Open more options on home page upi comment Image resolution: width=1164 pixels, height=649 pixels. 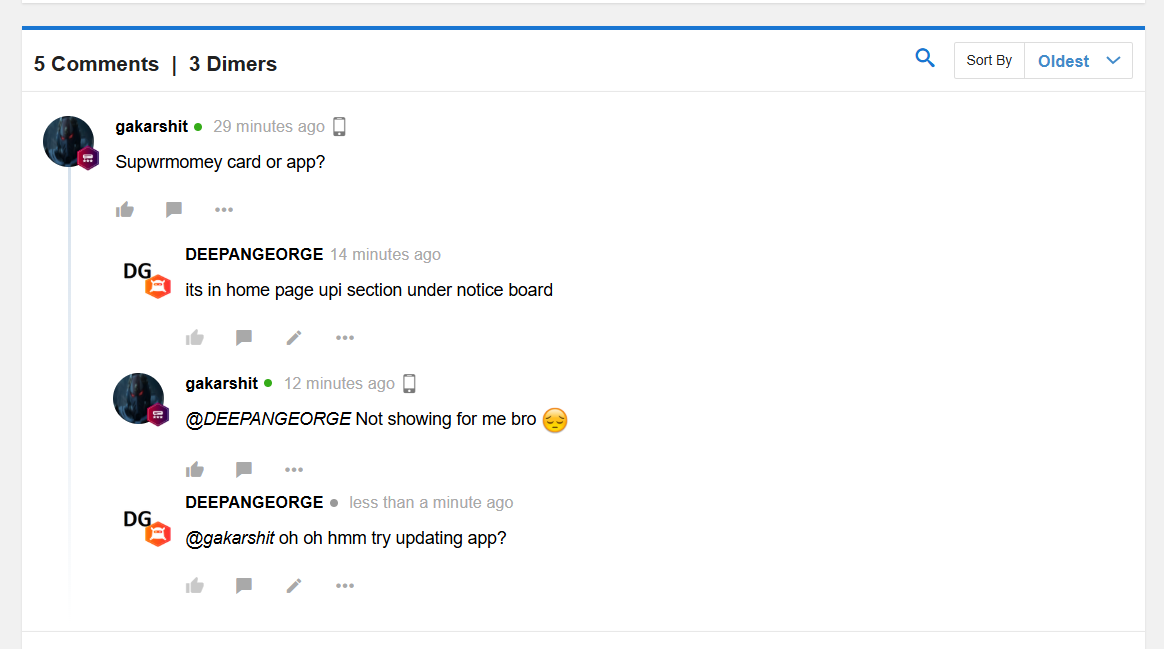click(x=345, y=338)
